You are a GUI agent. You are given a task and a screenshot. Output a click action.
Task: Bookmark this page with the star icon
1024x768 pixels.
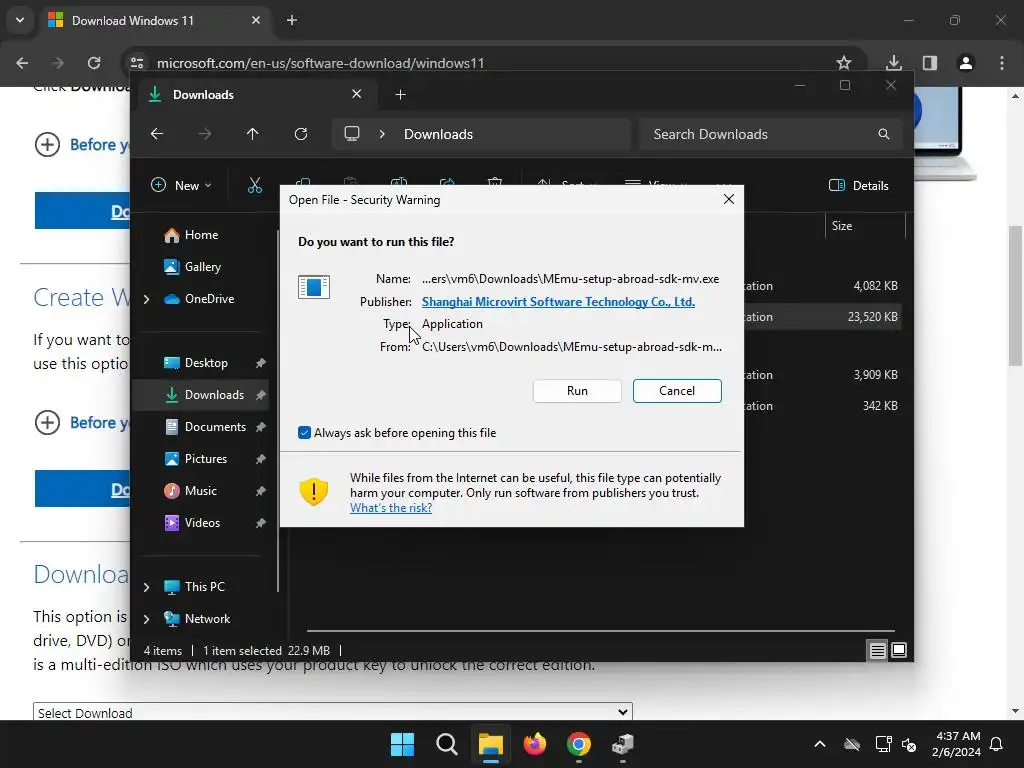click(x=844, y=63)
